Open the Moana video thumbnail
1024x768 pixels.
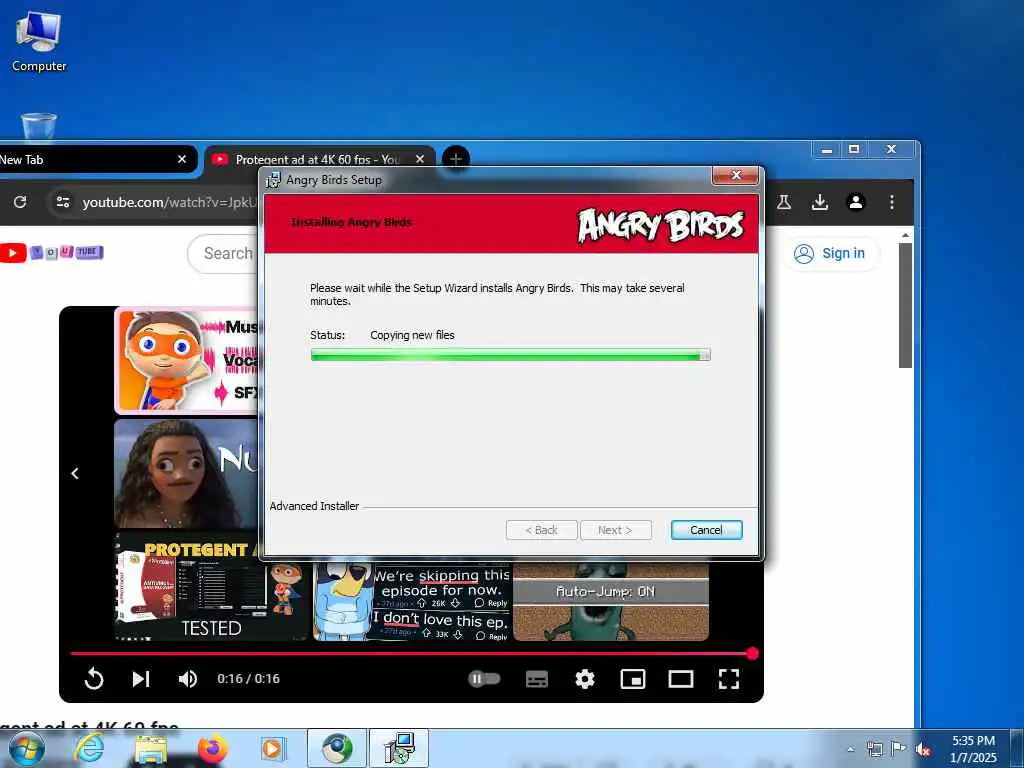point(187,473)
